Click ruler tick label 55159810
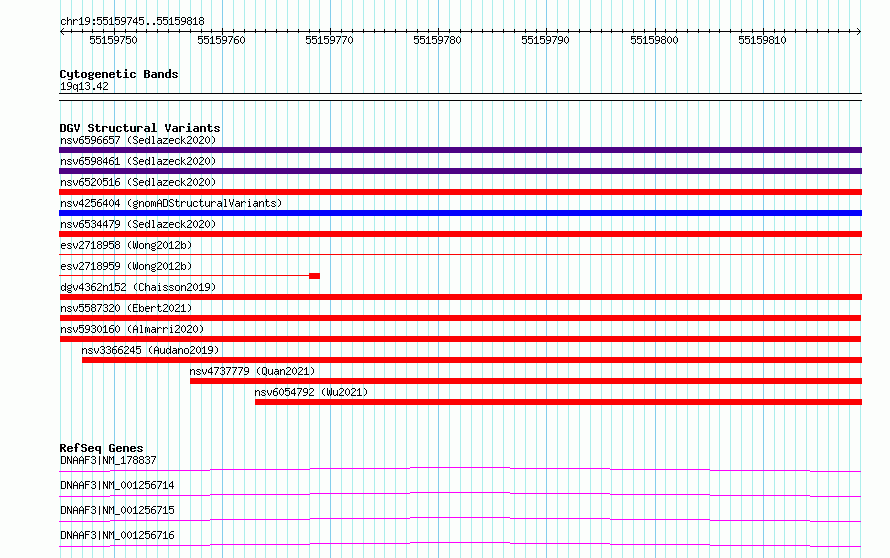 762,40
